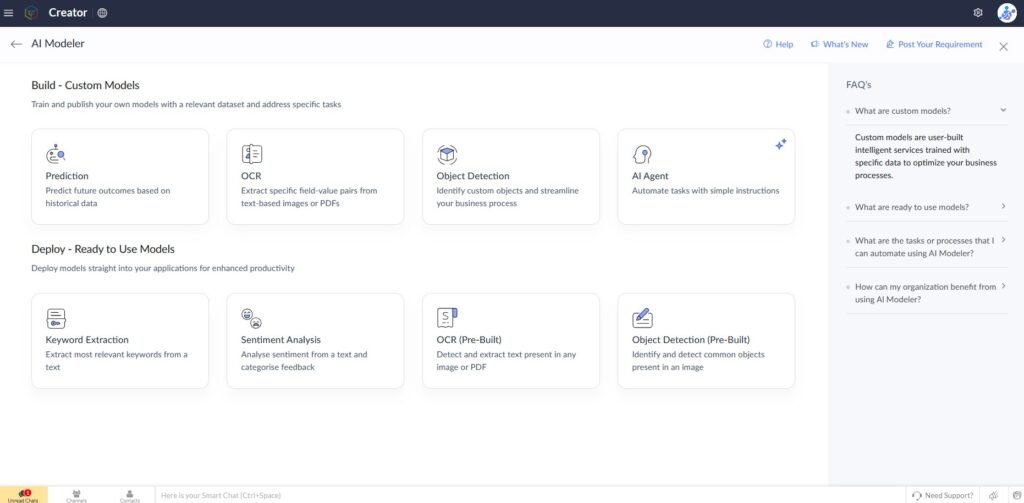Image resolution: width=1024 pixels, height=503 pixels.
Task: Open the user profile avatar
Action: [x=1006, y=13]
